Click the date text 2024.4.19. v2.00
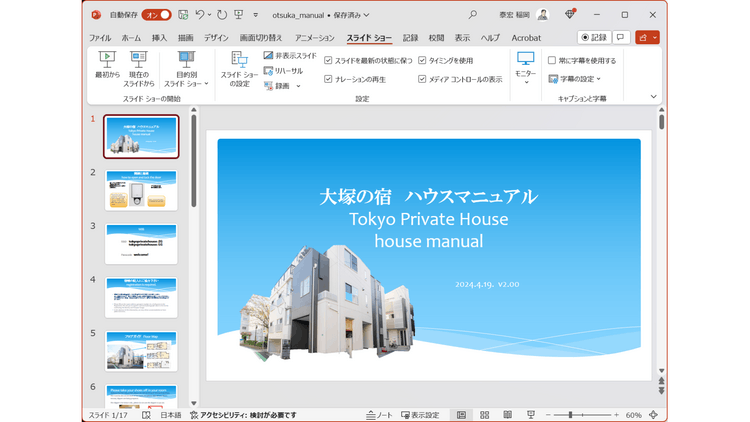 [487, 284]
